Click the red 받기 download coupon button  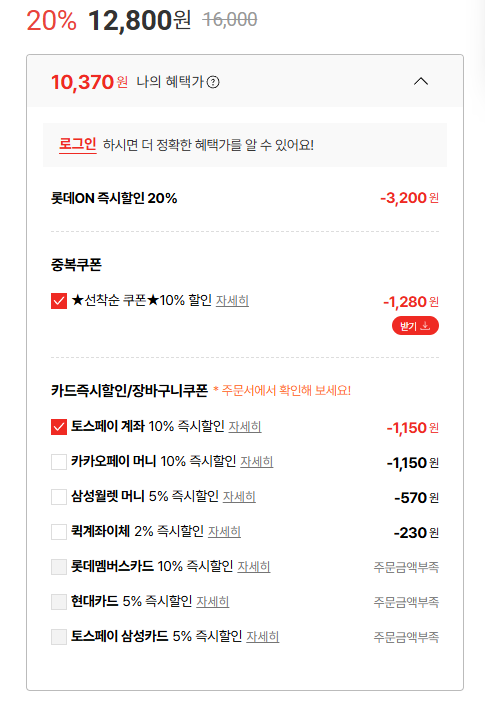pyautogui.click(x=415, y=326)
